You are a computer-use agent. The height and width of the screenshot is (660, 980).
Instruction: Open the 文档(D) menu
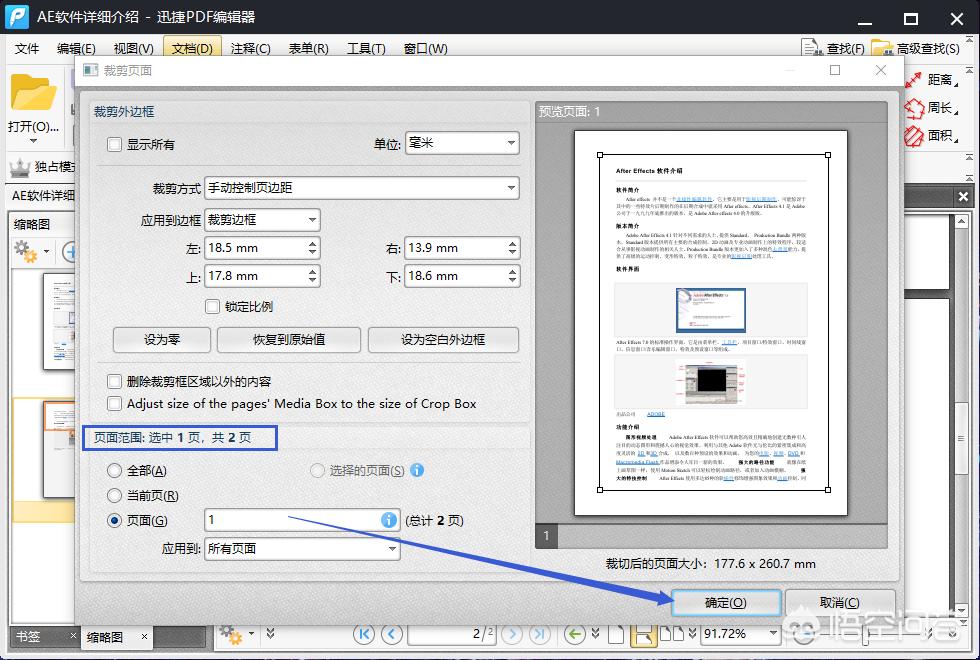(x=192, y=48)
